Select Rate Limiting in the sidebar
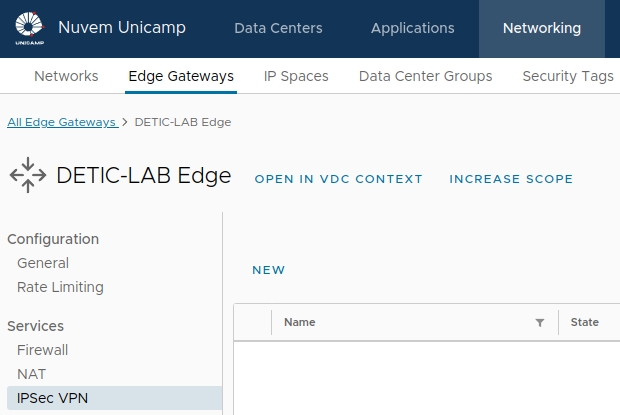 pos(60,287)
